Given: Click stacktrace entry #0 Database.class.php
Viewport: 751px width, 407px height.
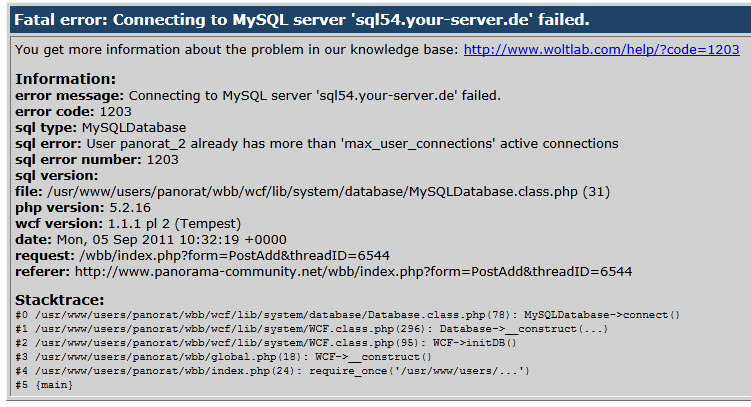Looking at the screenshot, I should (x=347, y=315).
